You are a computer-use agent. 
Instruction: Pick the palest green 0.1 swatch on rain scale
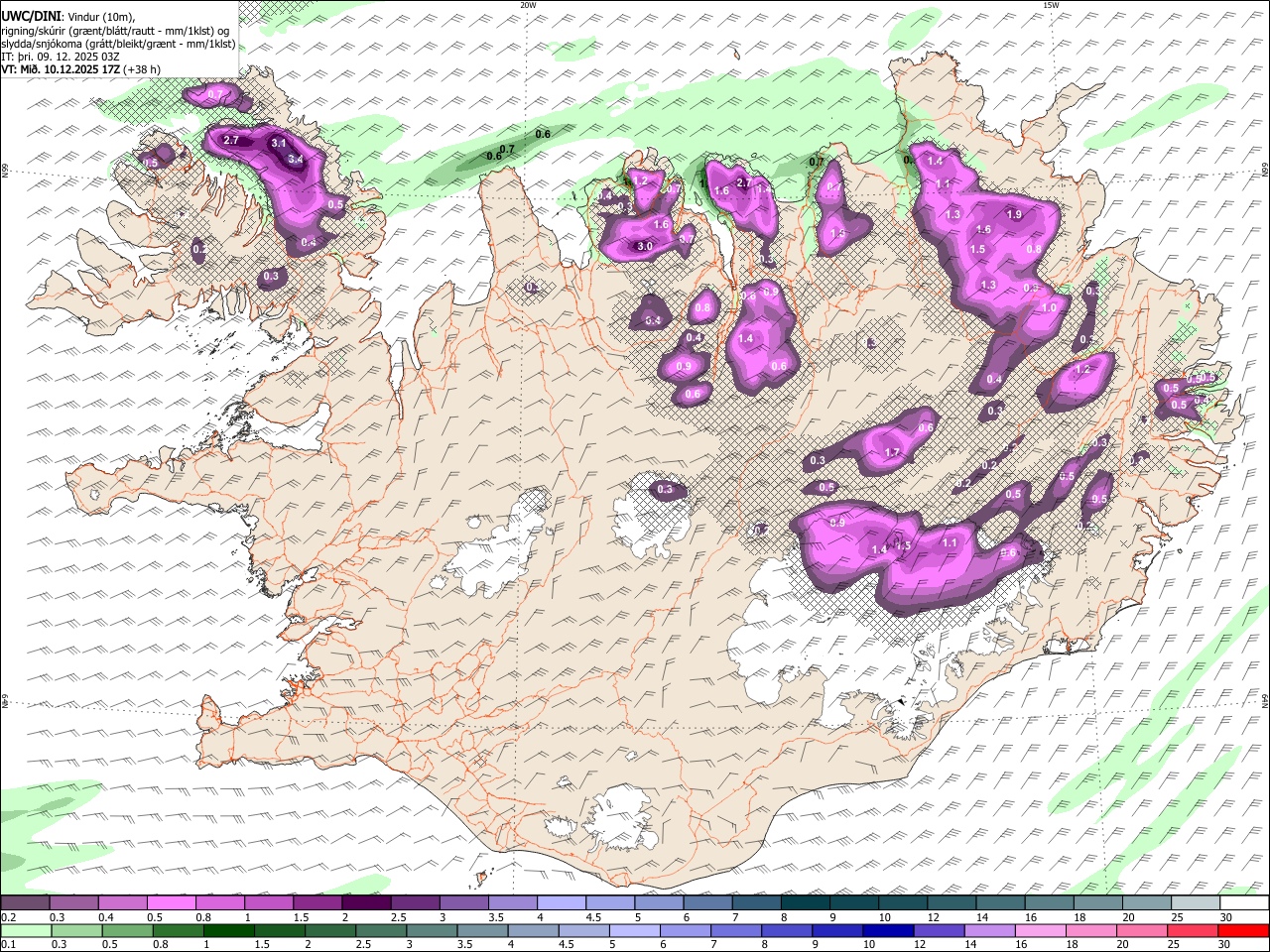click(x=25, y=930)
